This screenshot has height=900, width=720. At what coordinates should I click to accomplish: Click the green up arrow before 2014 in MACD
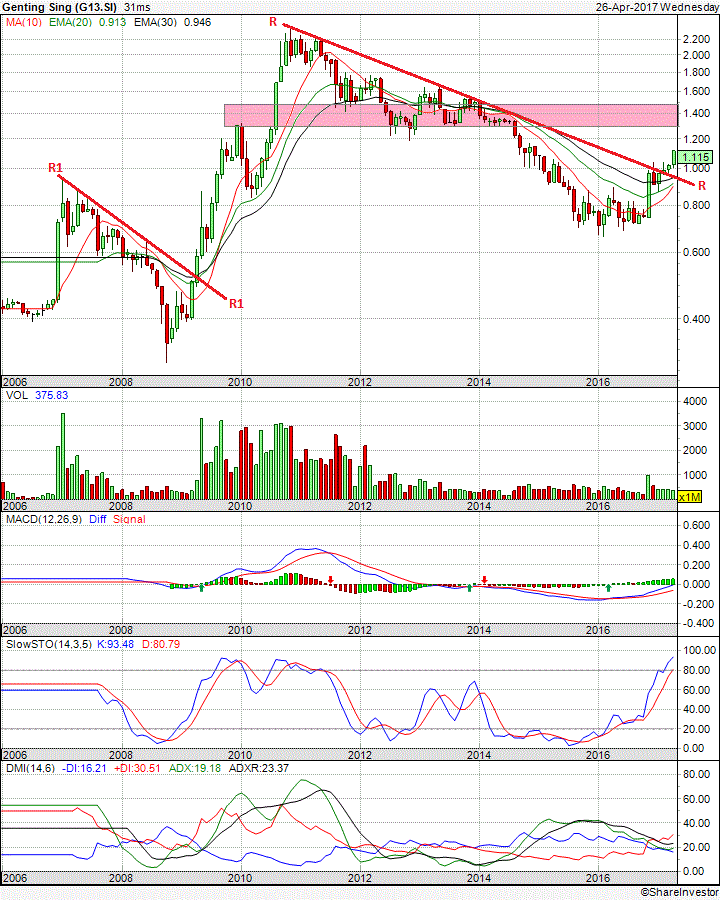pos(470,588)
